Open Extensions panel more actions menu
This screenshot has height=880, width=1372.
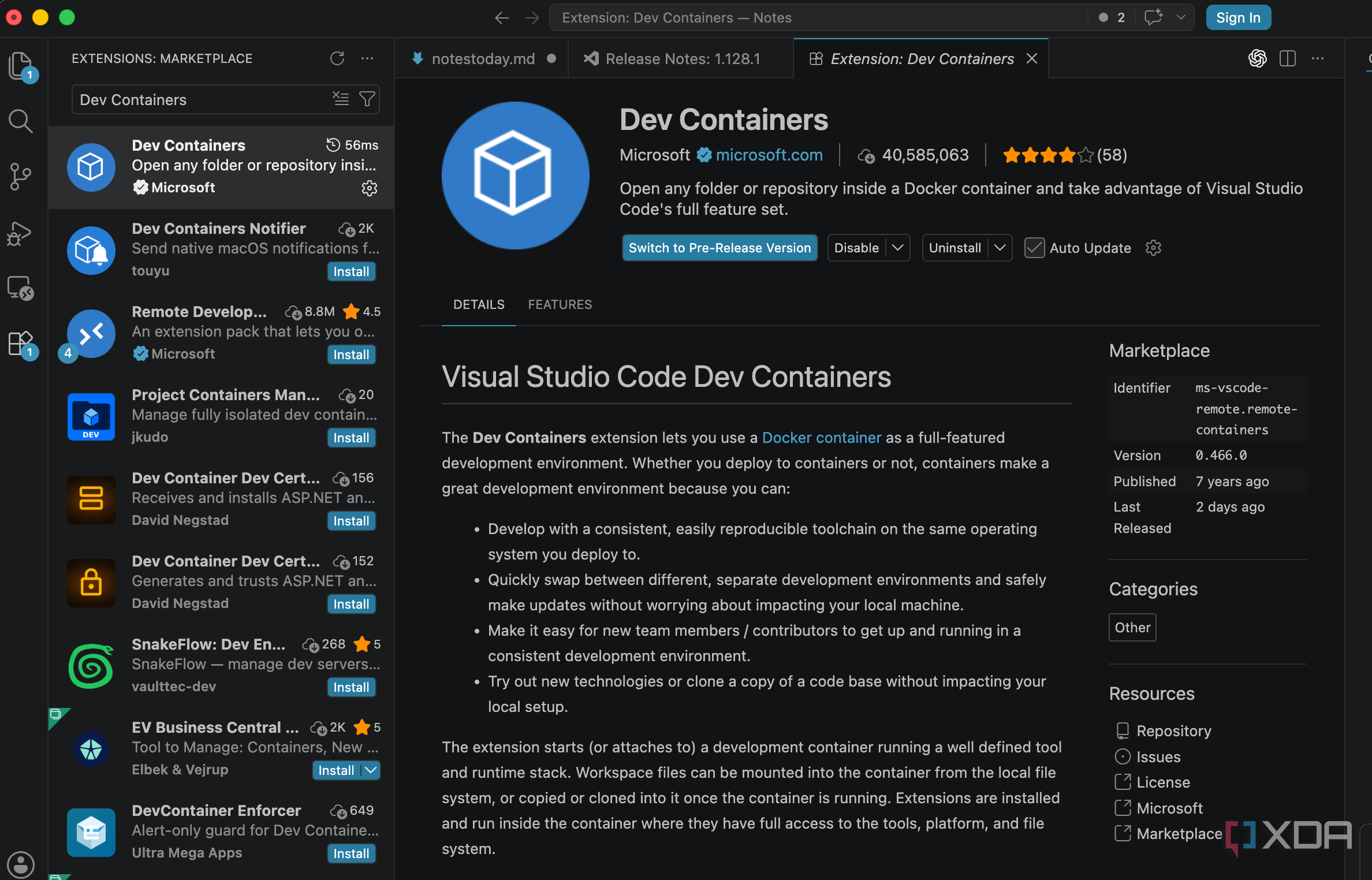(367, 58)
